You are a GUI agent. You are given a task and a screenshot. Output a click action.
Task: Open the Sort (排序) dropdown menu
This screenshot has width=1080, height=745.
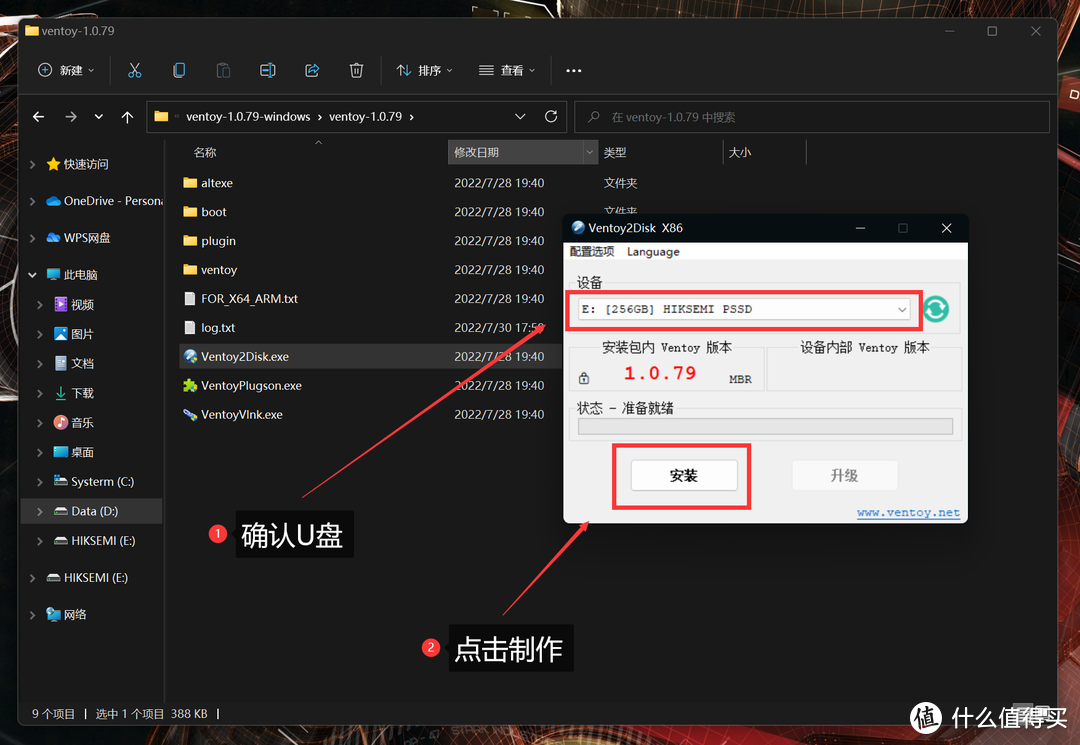click(424, 70)
